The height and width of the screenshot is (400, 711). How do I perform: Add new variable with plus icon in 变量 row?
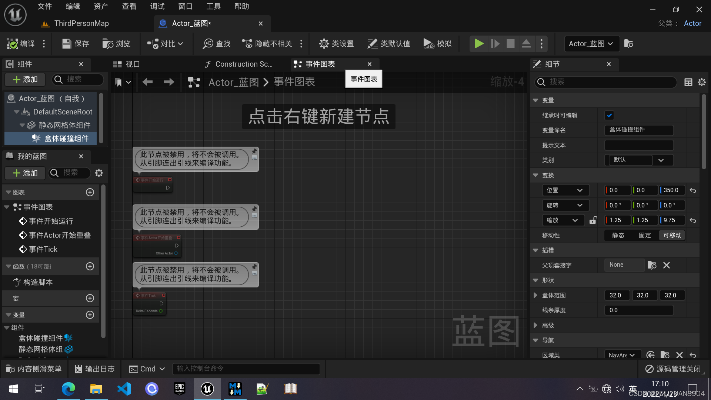(90, 315)
